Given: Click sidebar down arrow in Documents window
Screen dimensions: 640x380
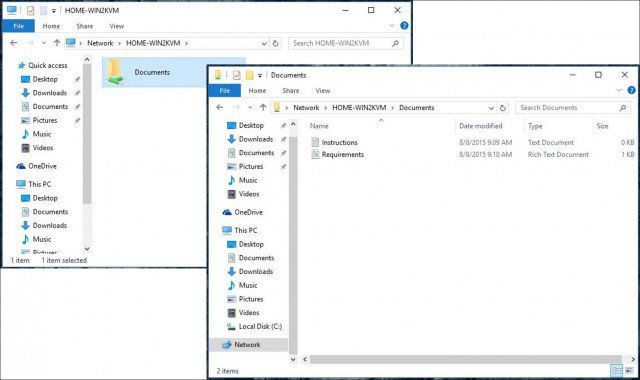Looking at the screenshot, I should tap(293, 360).
